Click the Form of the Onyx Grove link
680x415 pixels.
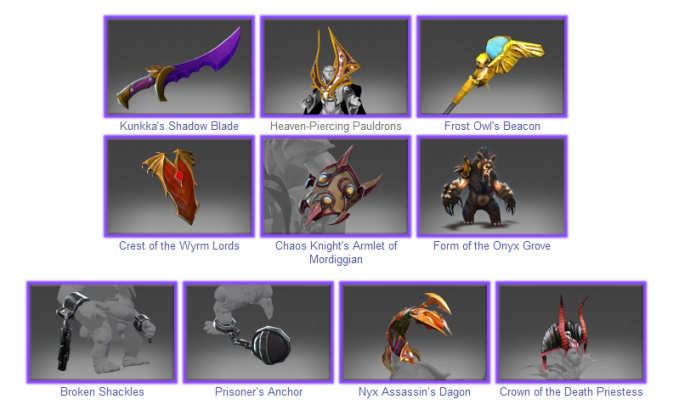pyautogui.click(x=492, y=246)
